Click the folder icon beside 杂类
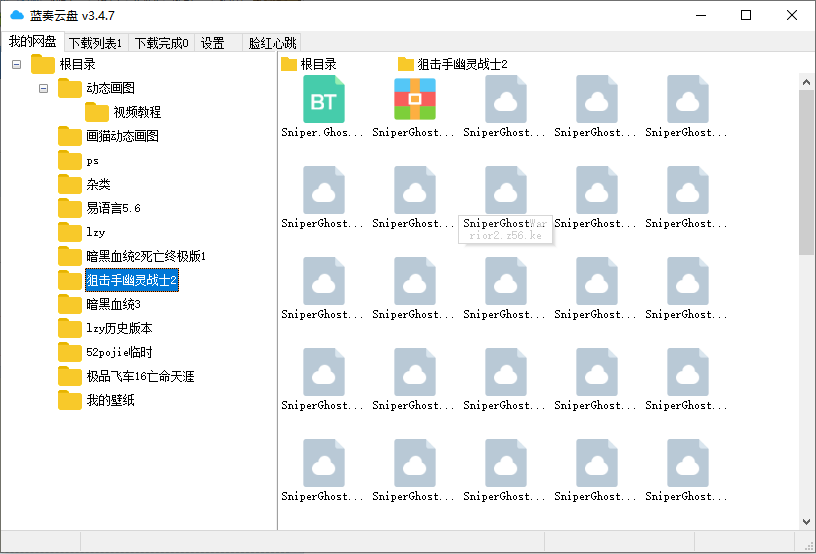This screenshot has width=816, height=554. (70, 184)
